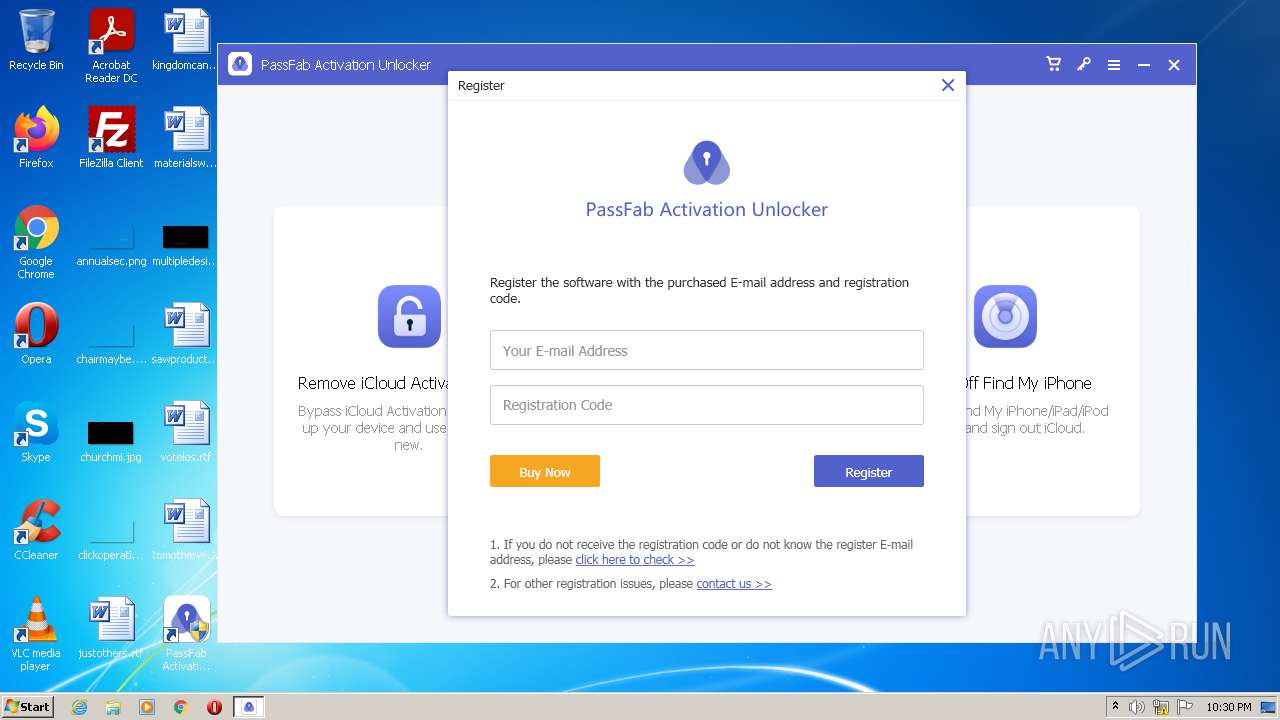Click the shopping cart icon in title bar

(x=1053, y=64)
